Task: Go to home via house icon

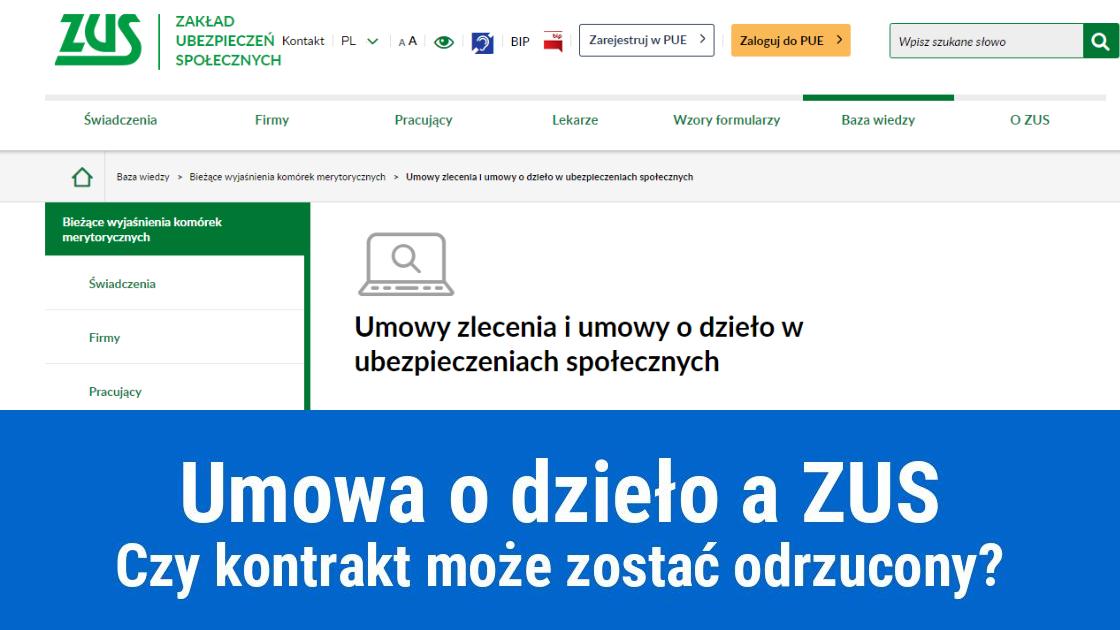Action: 82,177
